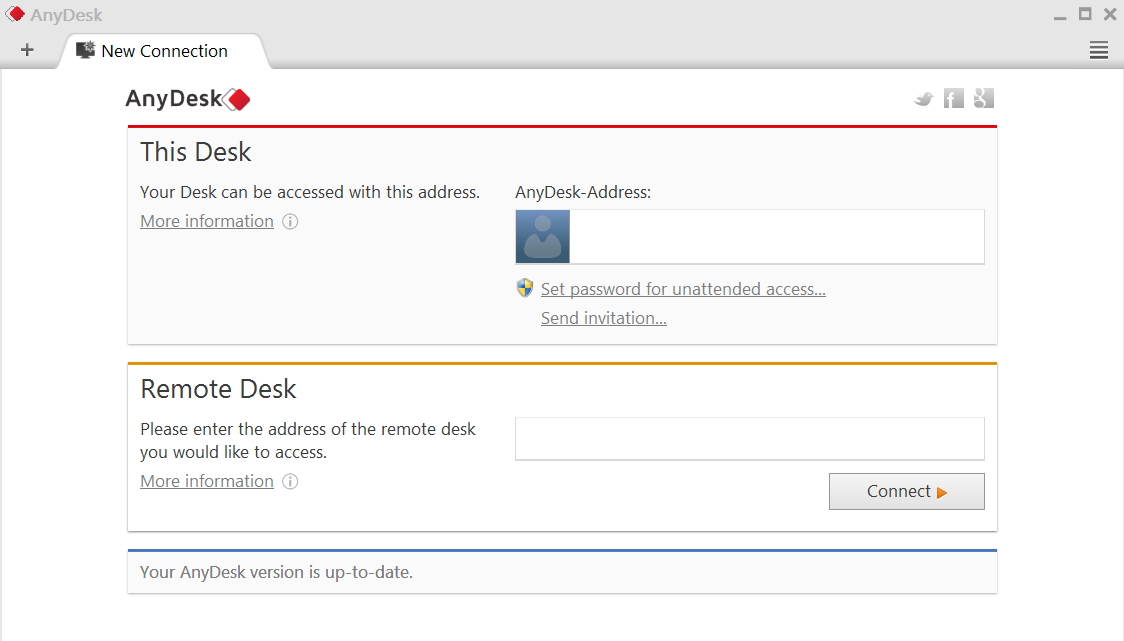The height and width of the screenshot is (641, 1124).
Task: Open Set password for unattended access link
Action: [683, 289]
